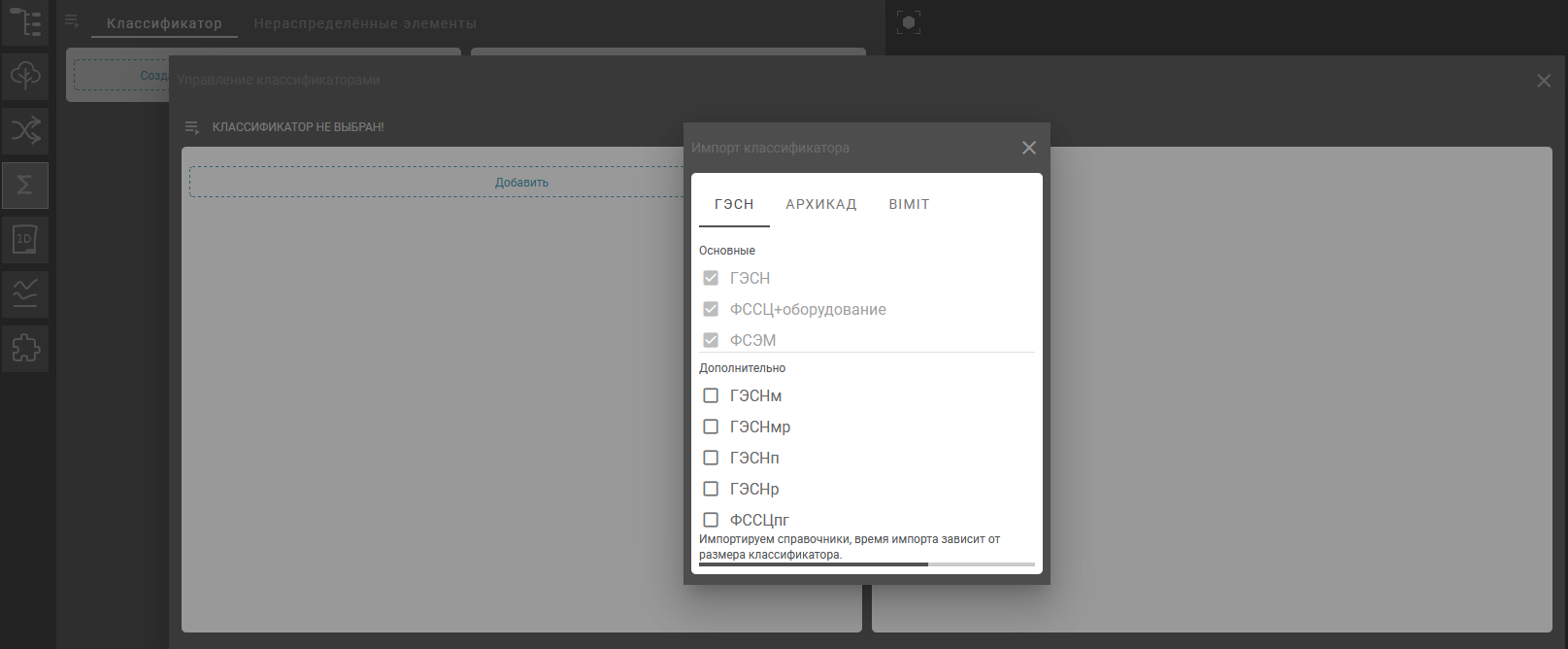Image resolution: width=1568 pixels, height=649 pixels.
Task: Open the line chart analytics panel
Action: [25, 293]
